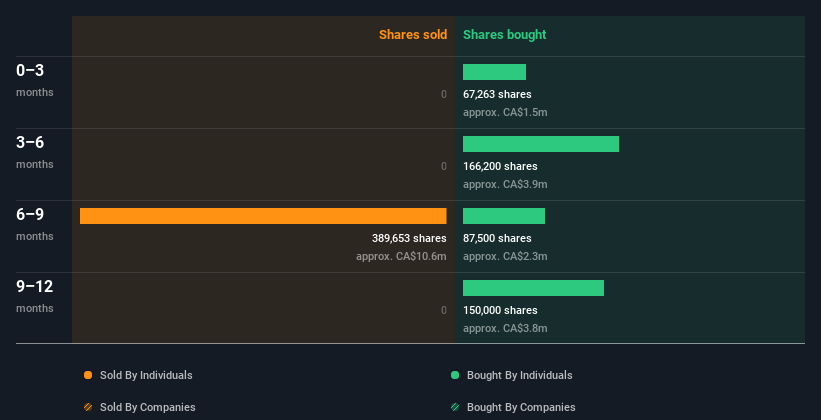Click the green Bought By Individuals legend dot
The height and width of the screenshot is (420, 821).
[455, 375]
